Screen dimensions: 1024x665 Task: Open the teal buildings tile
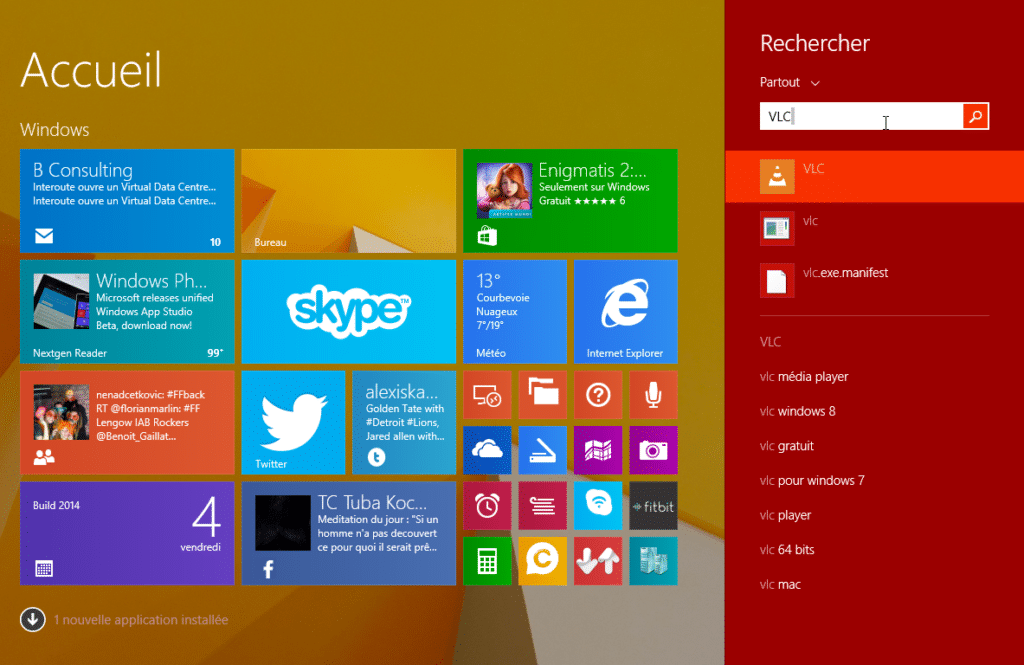[654, 561]
